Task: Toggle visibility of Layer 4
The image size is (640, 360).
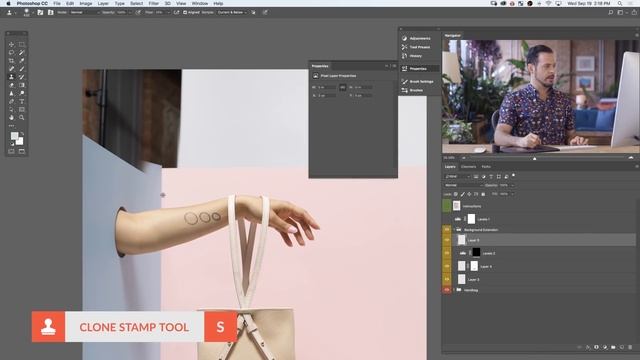Action: [x=447, y=266]
